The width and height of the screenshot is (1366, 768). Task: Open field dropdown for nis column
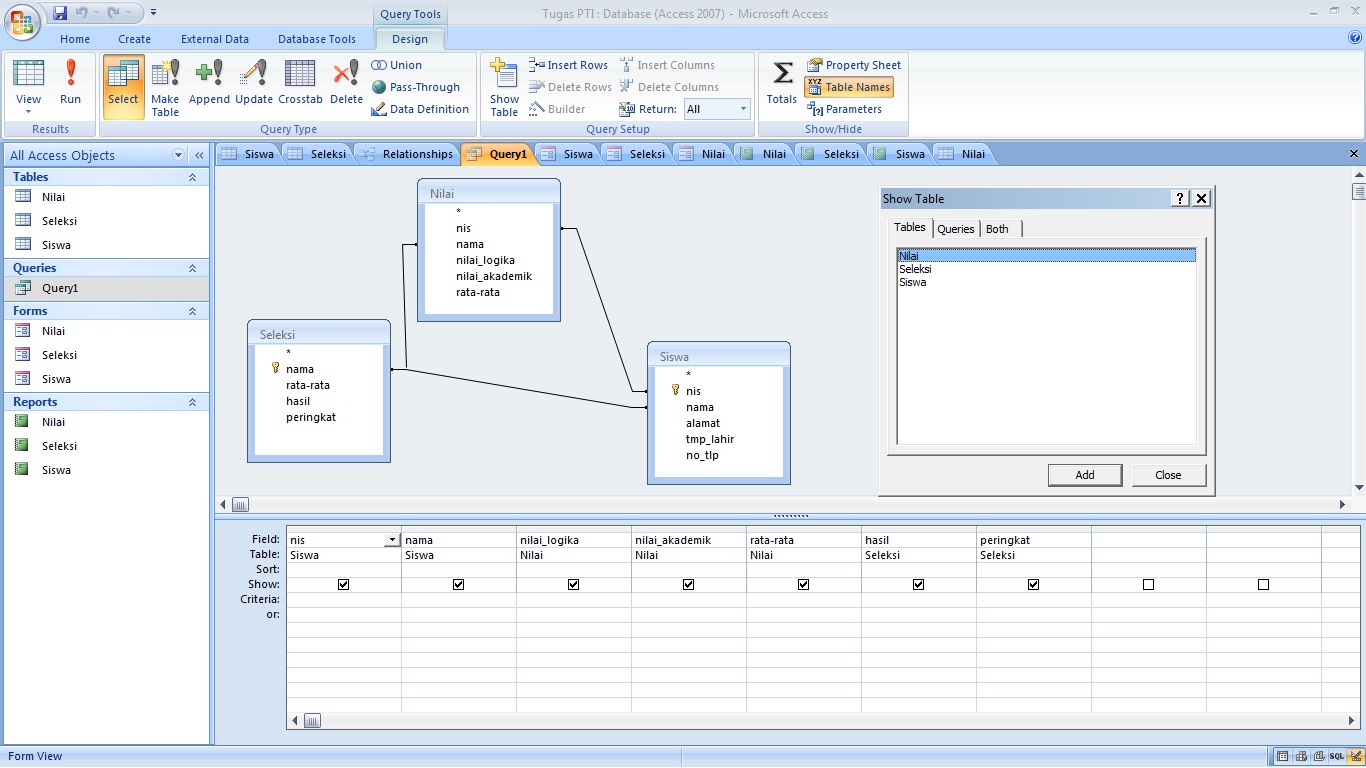pyautogui.click(x=392, y=540)
